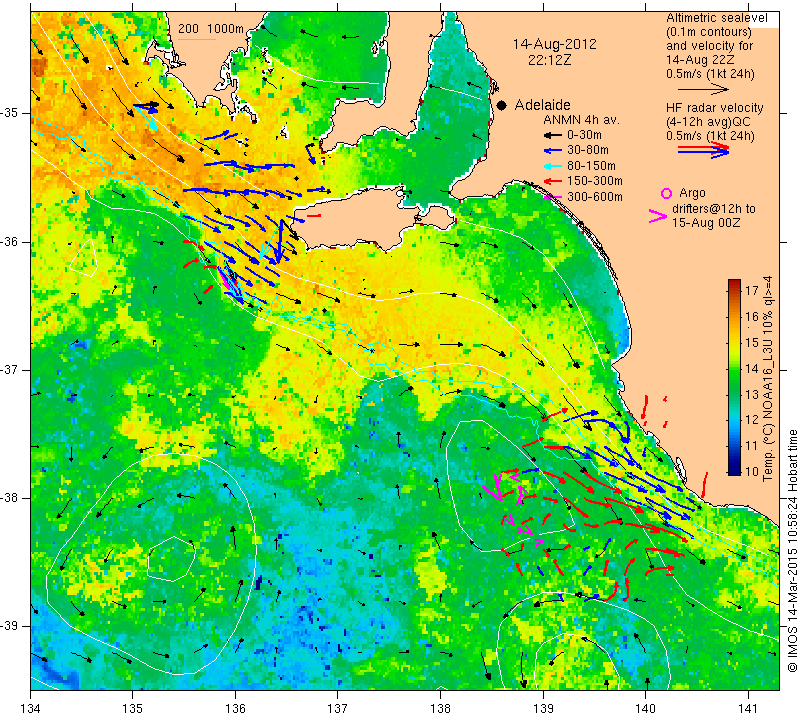Click the 137 longitude axis label

(x=338, y=709)
